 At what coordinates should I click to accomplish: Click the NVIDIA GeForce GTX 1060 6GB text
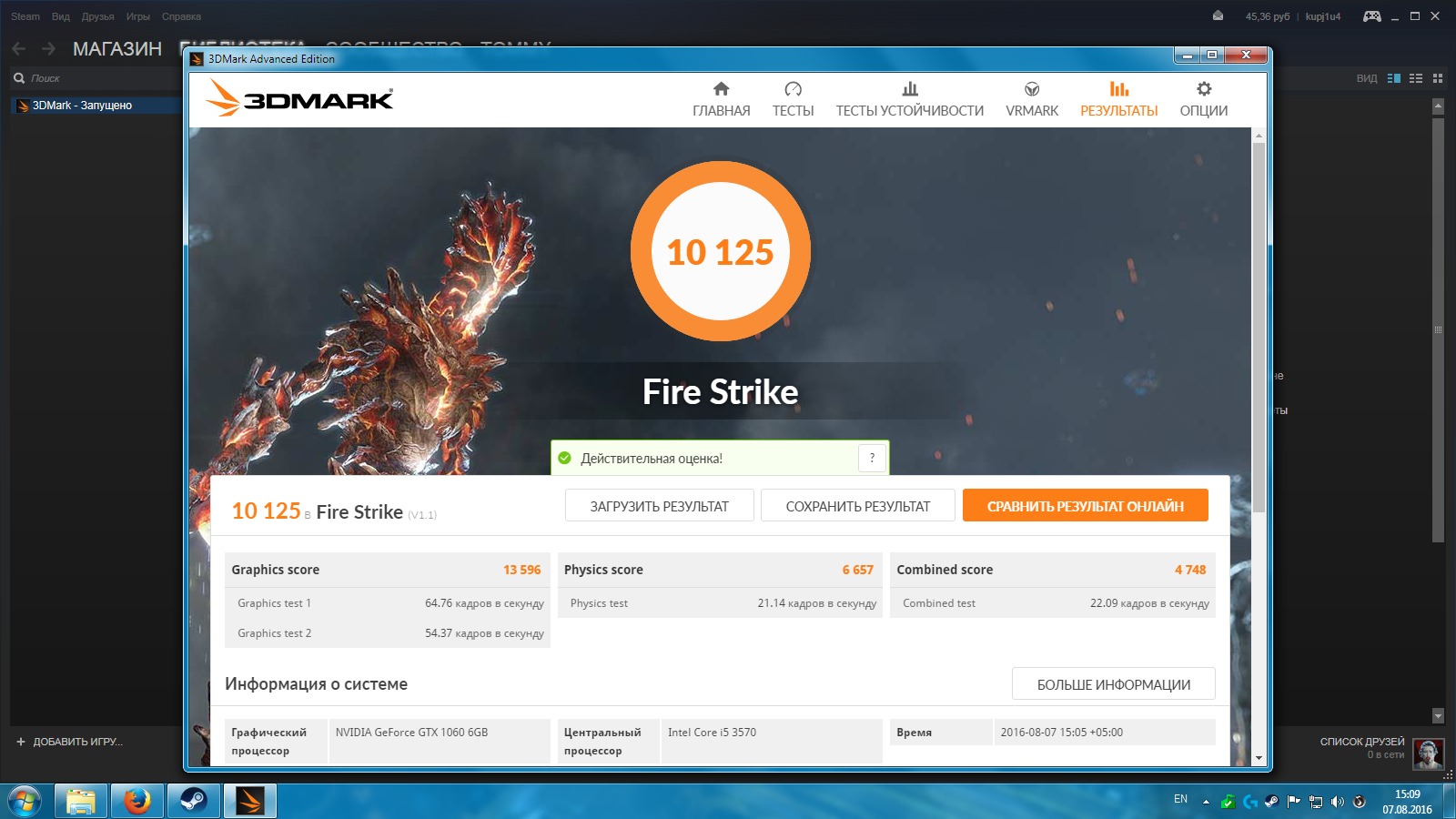tap(411, 733)
